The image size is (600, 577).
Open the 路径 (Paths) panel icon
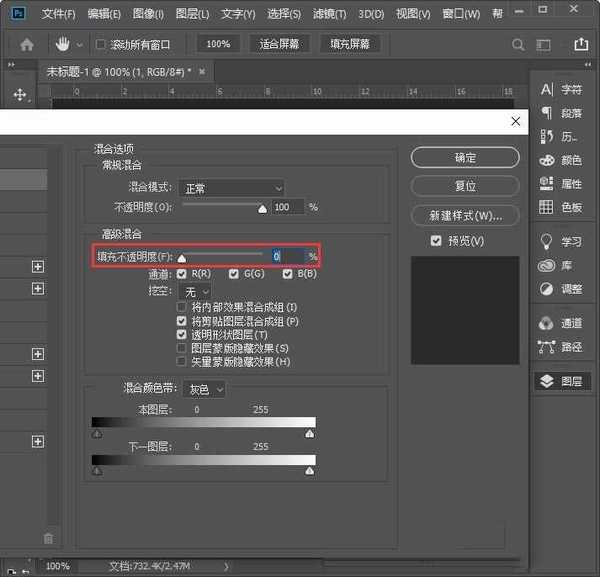(547, 347)
